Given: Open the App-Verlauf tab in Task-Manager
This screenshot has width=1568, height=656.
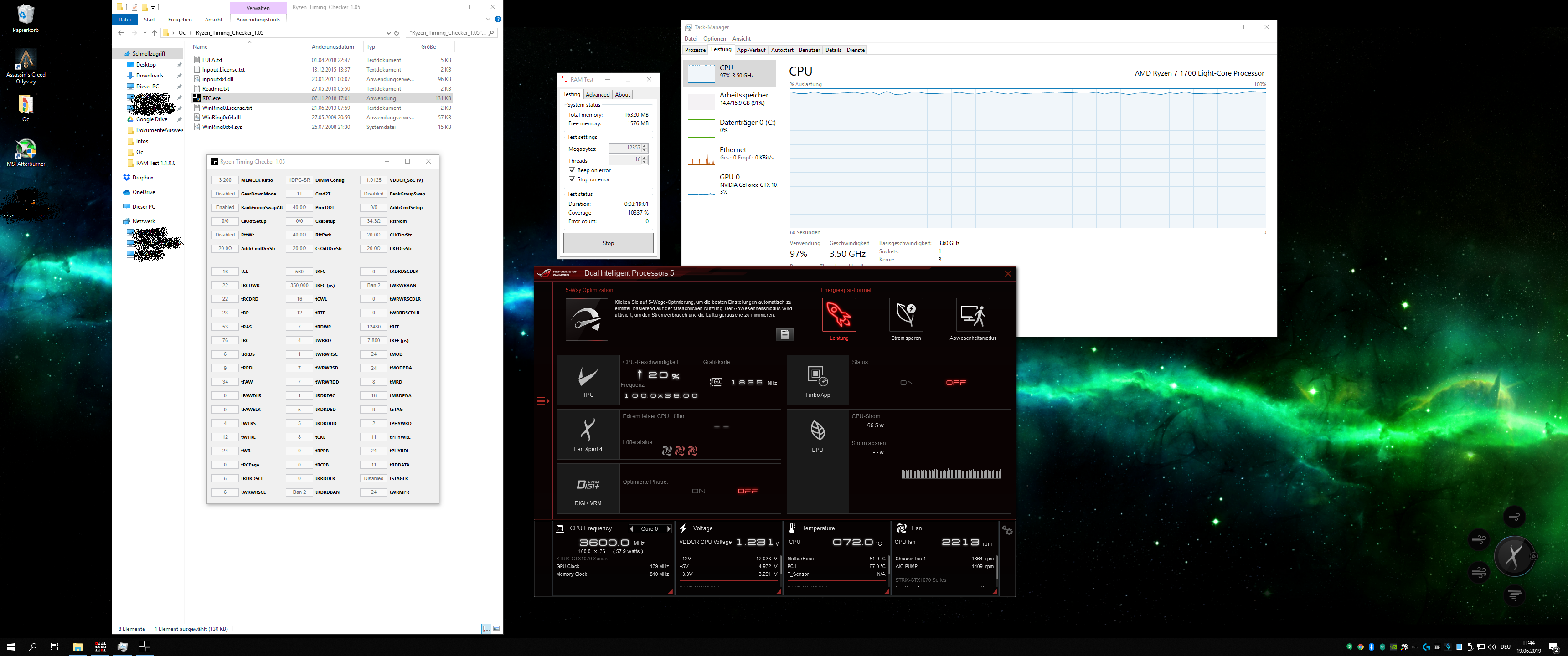Looking at the screenshot, I should coord(751,50).
